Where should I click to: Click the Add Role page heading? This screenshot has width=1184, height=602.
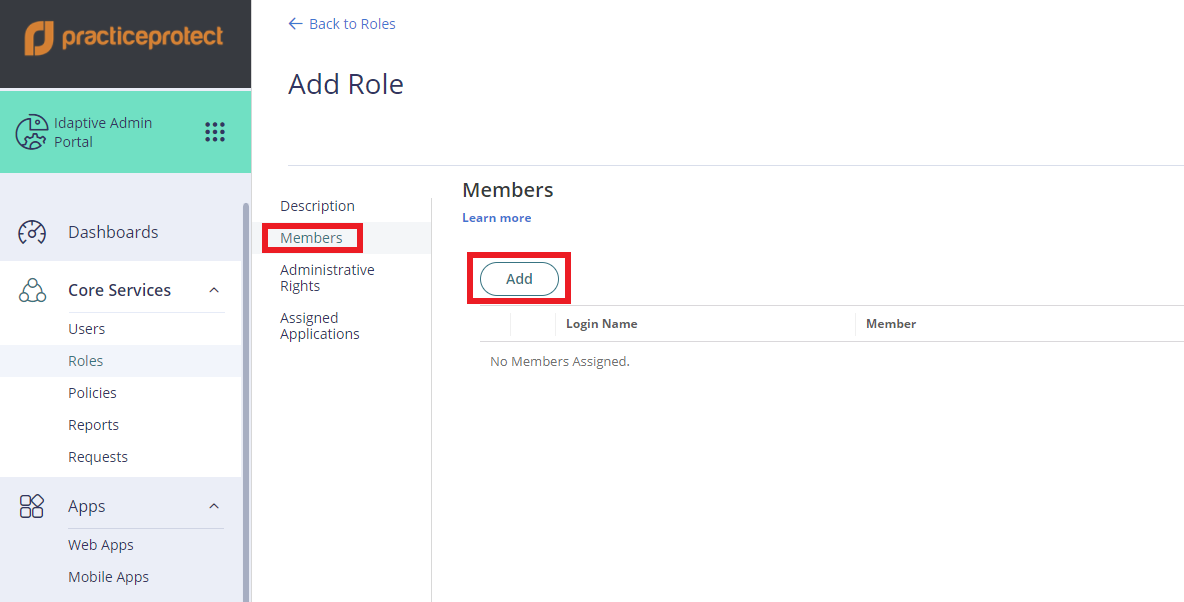(x=346, y=84)
